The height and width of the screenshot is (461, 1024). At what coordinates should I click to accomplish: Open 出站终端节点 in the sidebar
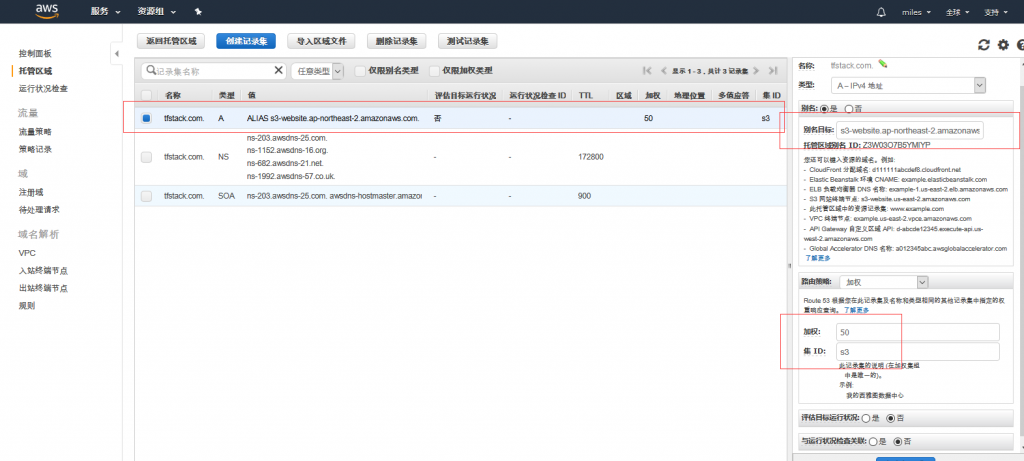click(x=44, y=288)
